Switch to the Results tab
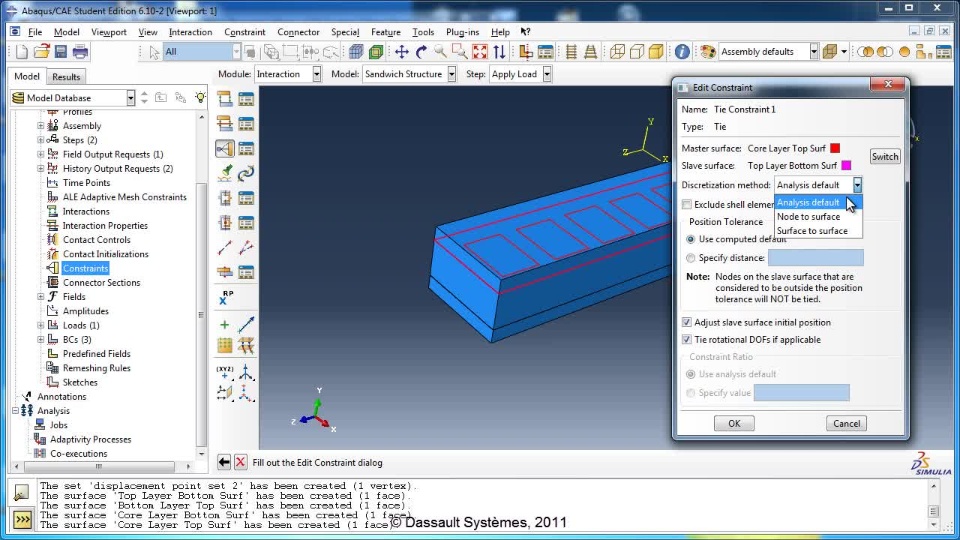This screenshot has height=540, width=960. pos(66,77)
